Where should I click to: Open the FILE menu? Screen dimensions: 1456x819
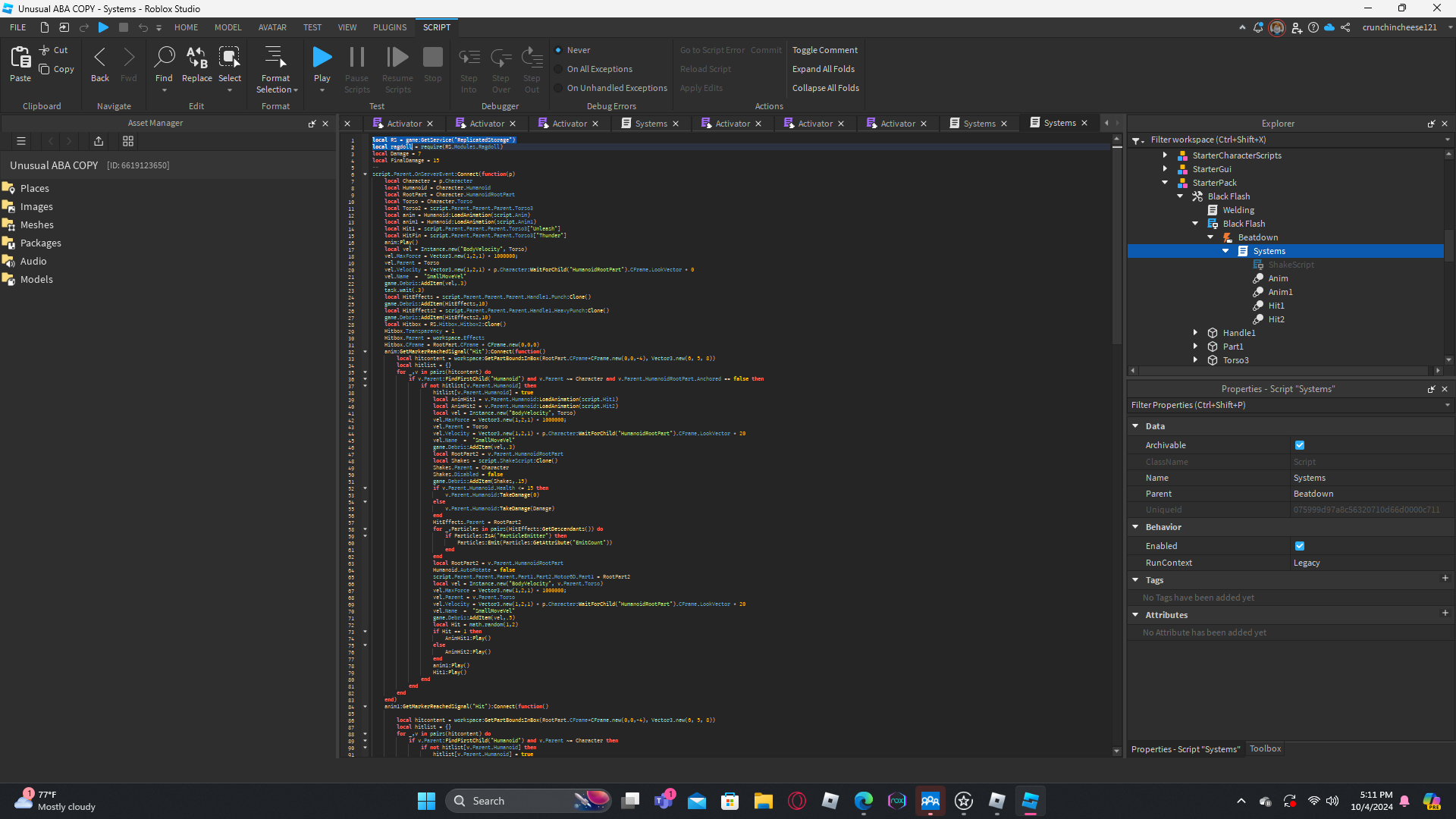tap(18, 27)
